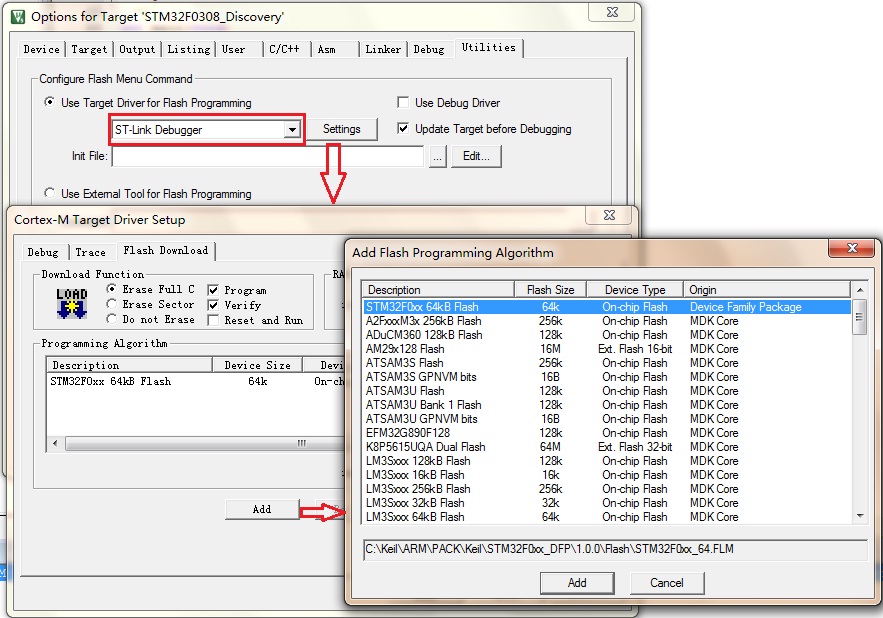Open the ST-Link Debugger driver dropdown

292,130
